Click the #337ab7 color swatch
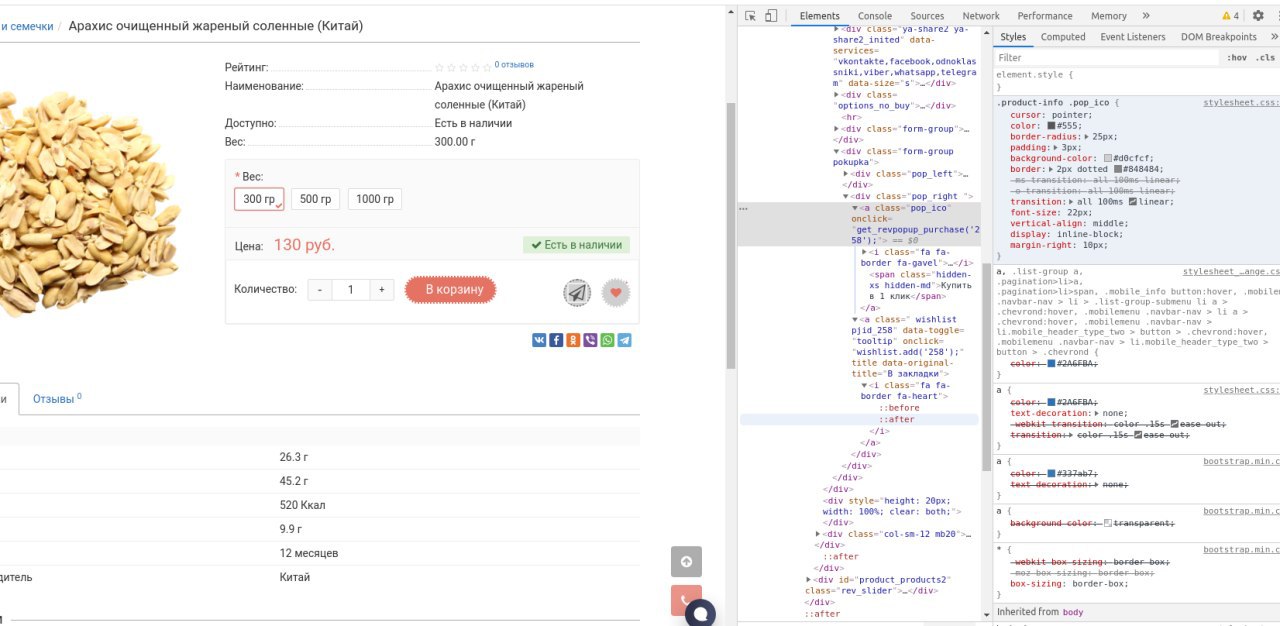This screenshot has width=1280, height=626. (1052, 473)
